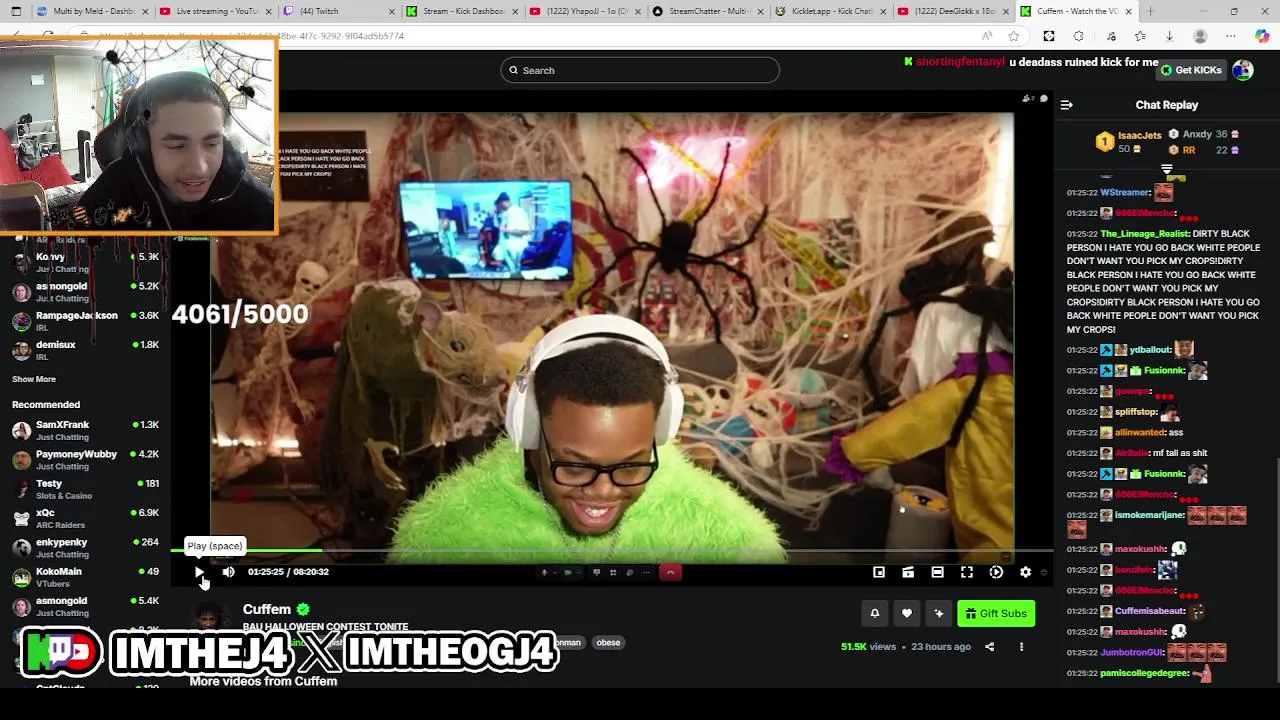
Task: Click the Cuffem channel name
Action: point(267,609)
